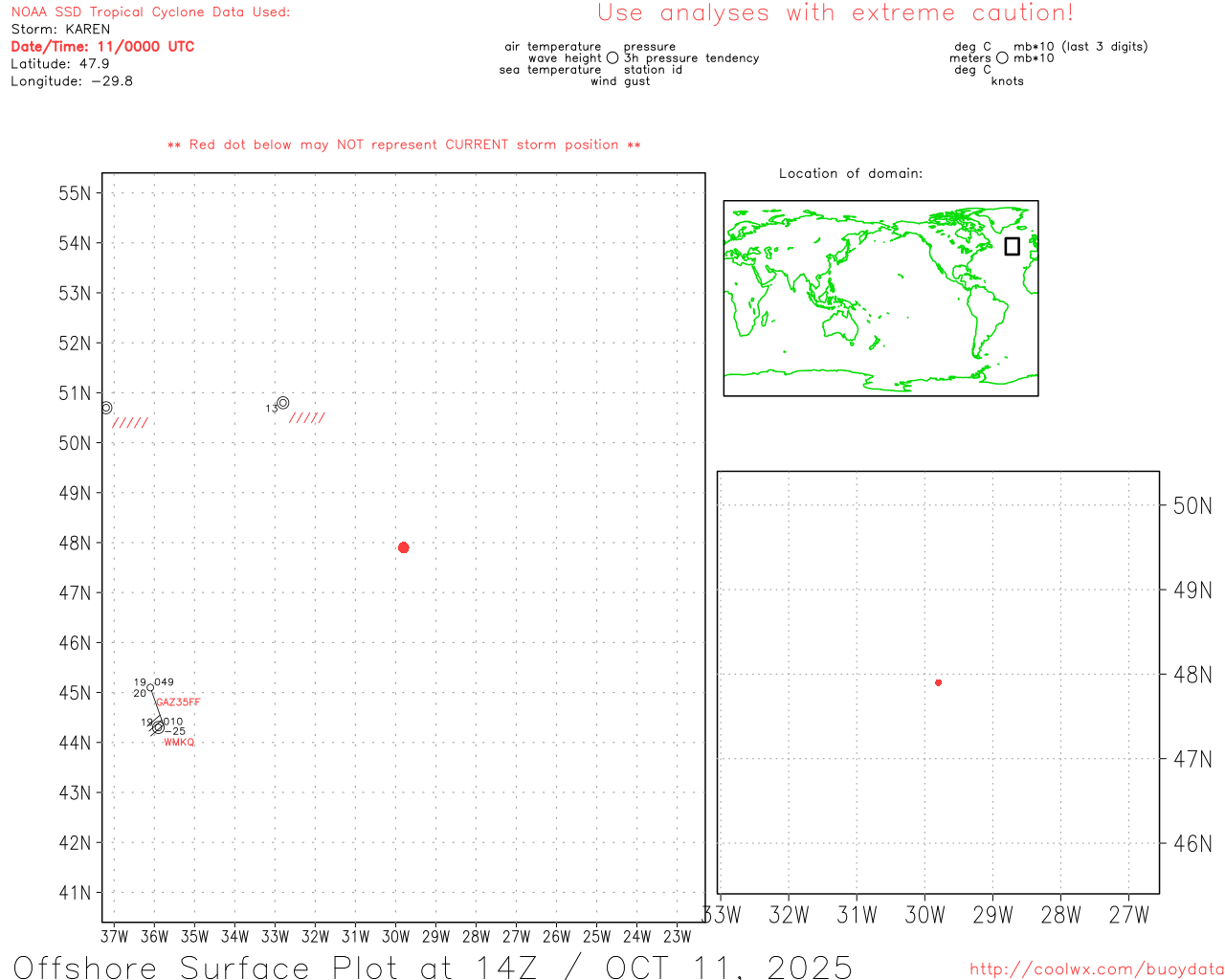Click the legend circle beside "wave height"
The image size is (1225, 980).
tap(612, 58)
